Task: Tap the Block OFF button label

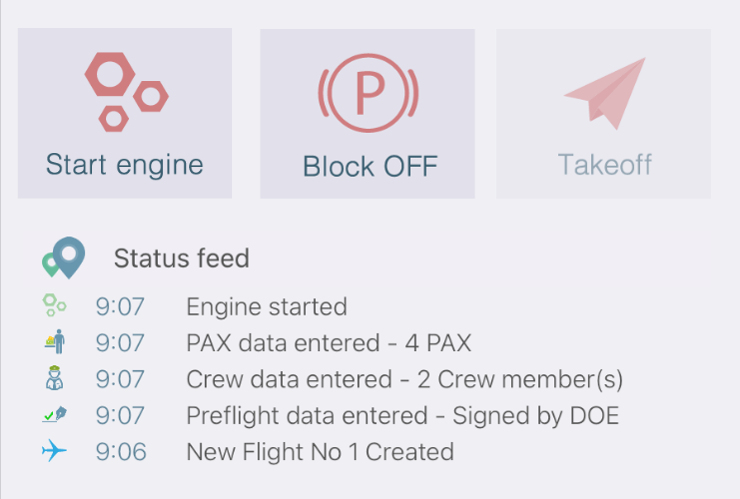Action: [370, 166]
